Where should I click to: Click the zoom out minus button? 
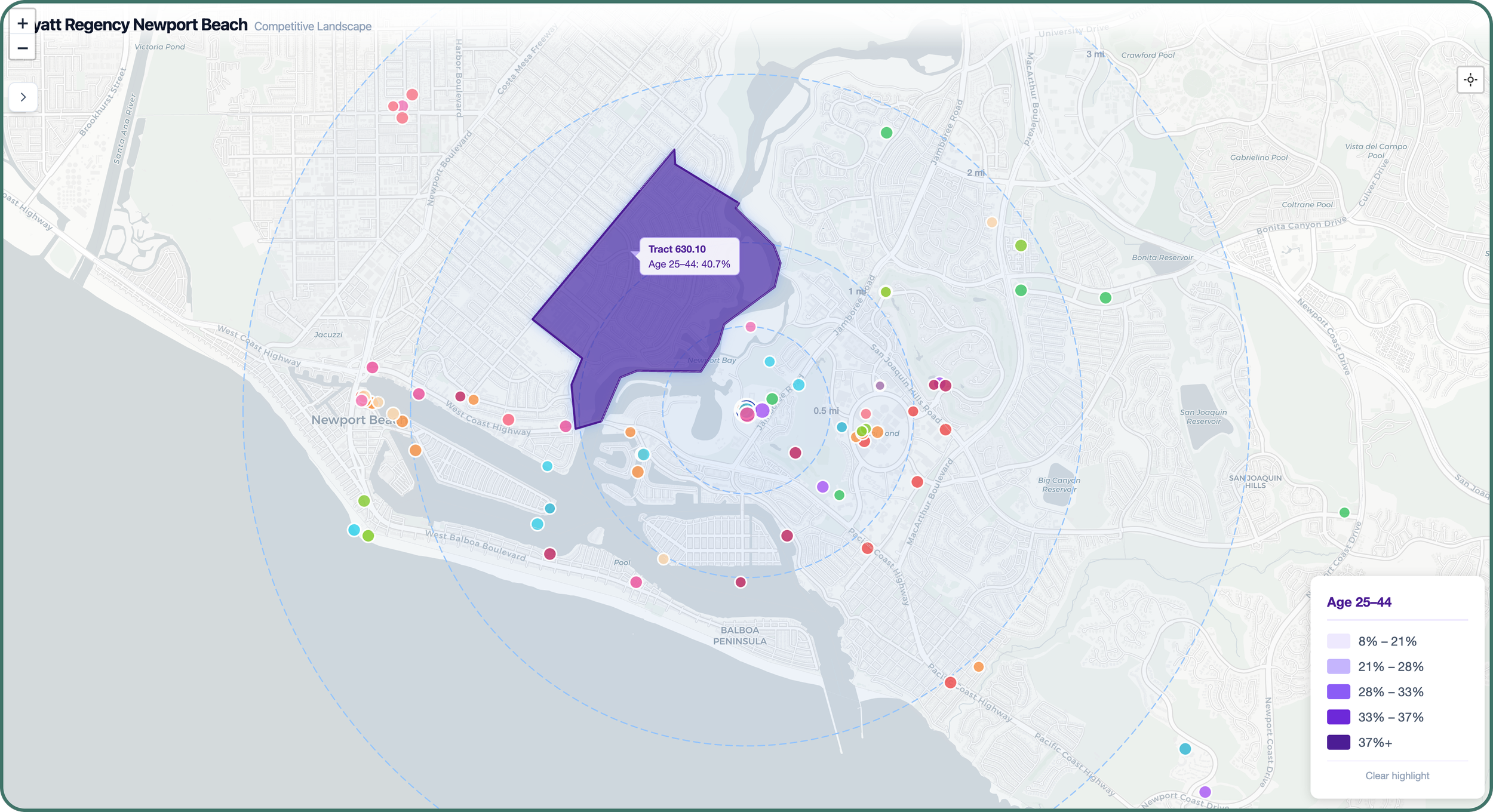click(x=22, y=48)
